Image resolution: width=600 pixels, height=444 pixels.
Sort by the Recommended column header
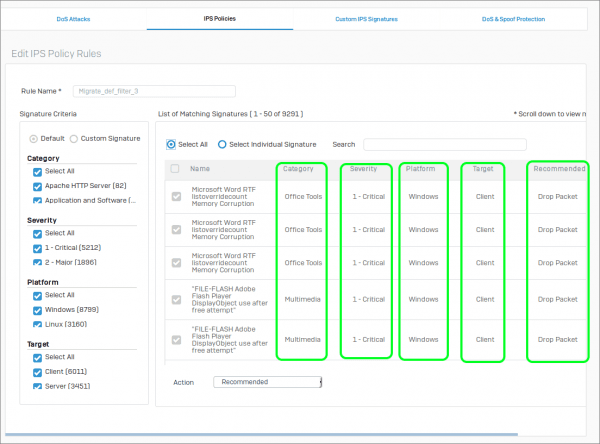click(x=559, y=169)
